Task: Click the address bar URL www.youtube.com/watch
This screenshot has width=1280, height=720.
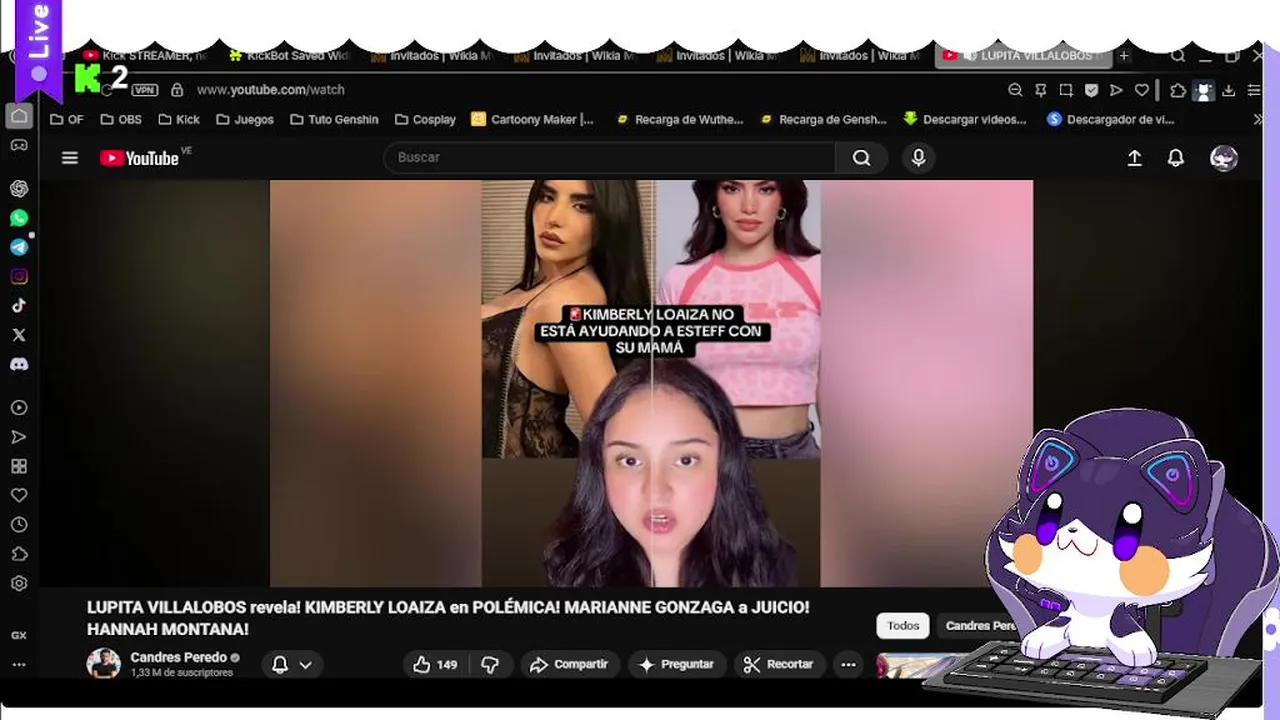Action: coord(270,90)
